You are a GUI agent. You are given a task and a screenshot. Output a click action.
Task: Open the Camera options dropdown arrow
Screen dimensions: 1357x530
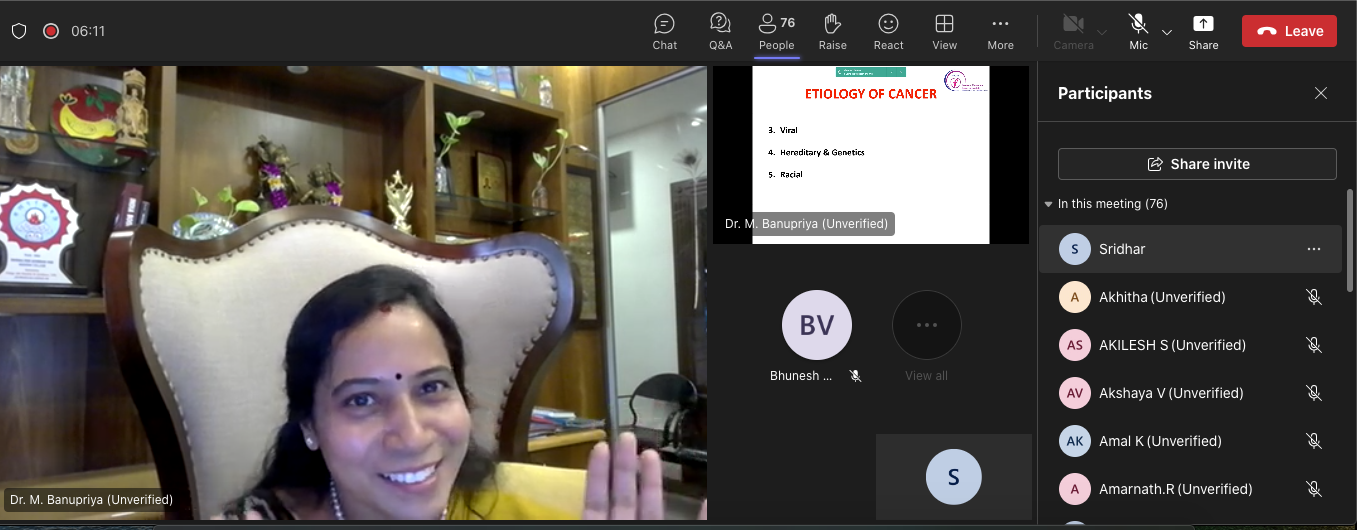click(1102, 32)
